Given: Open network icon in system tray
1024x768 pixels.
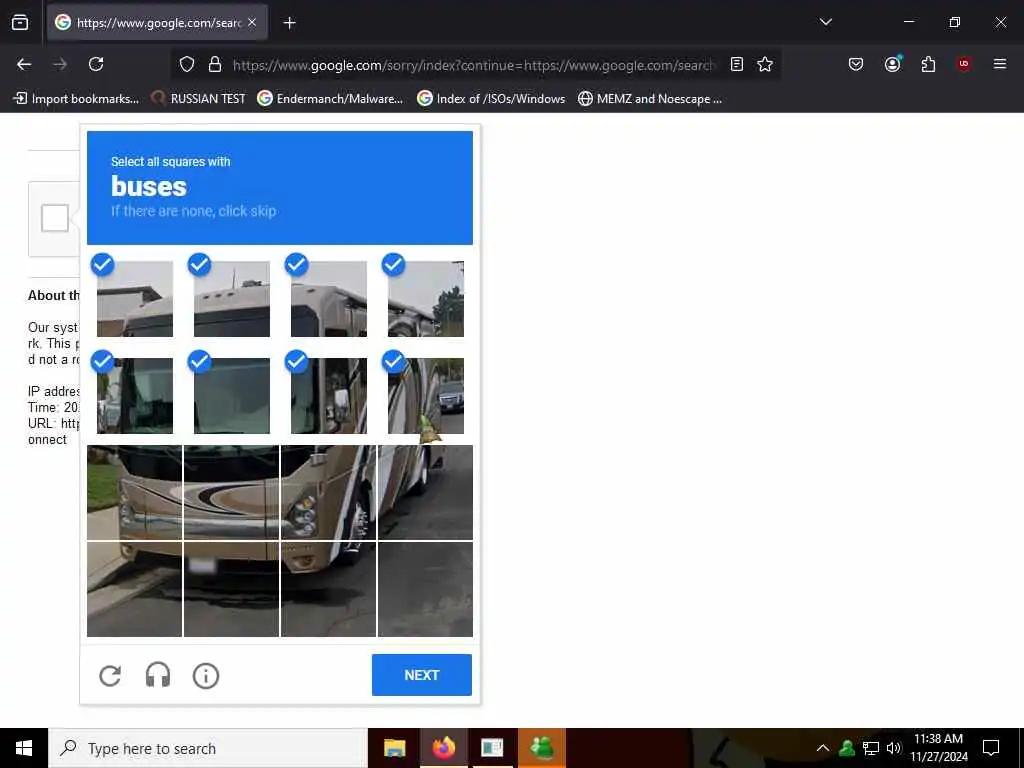Looking at the screenshot, I should (x=871, y=748).
